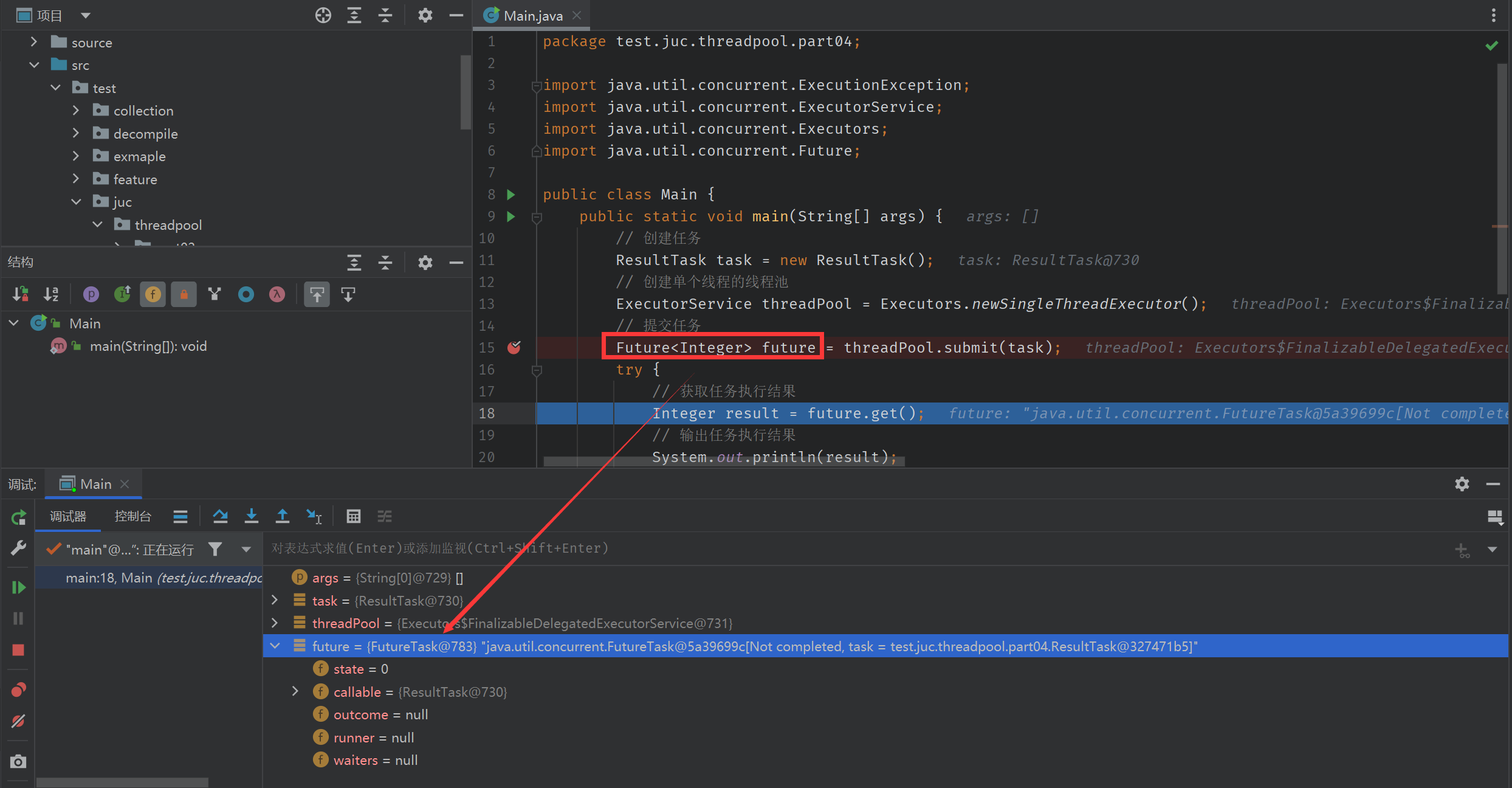Open Structure panel settings gear
Screen dimensions: 1512x788
click(425, 262)
